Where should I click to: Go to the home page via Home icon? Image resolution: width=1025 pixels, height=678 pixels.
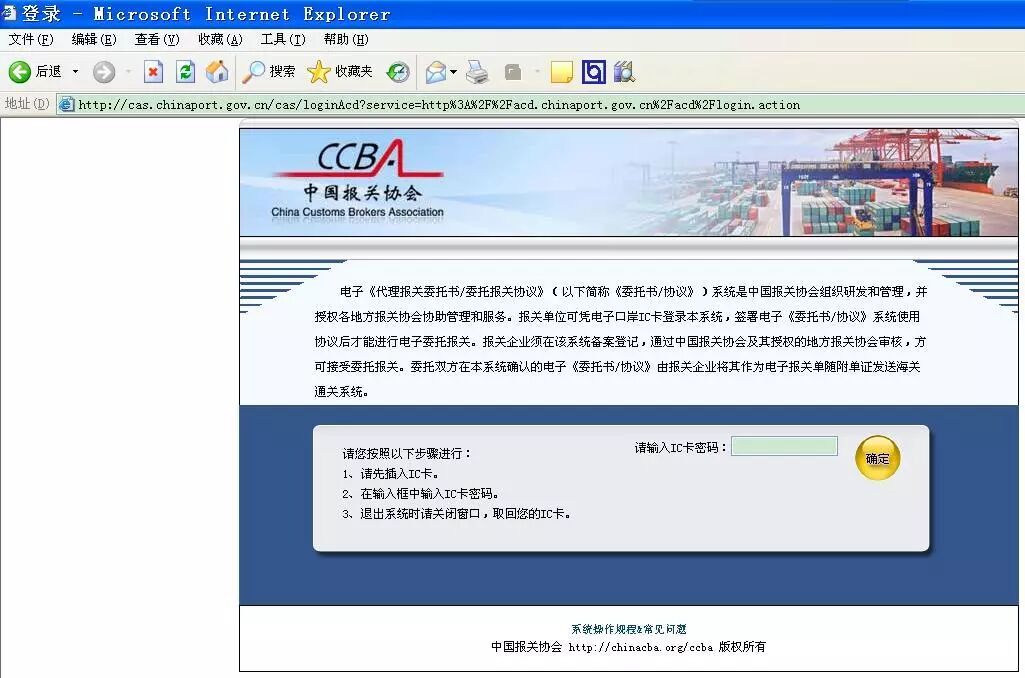[216, 72]
